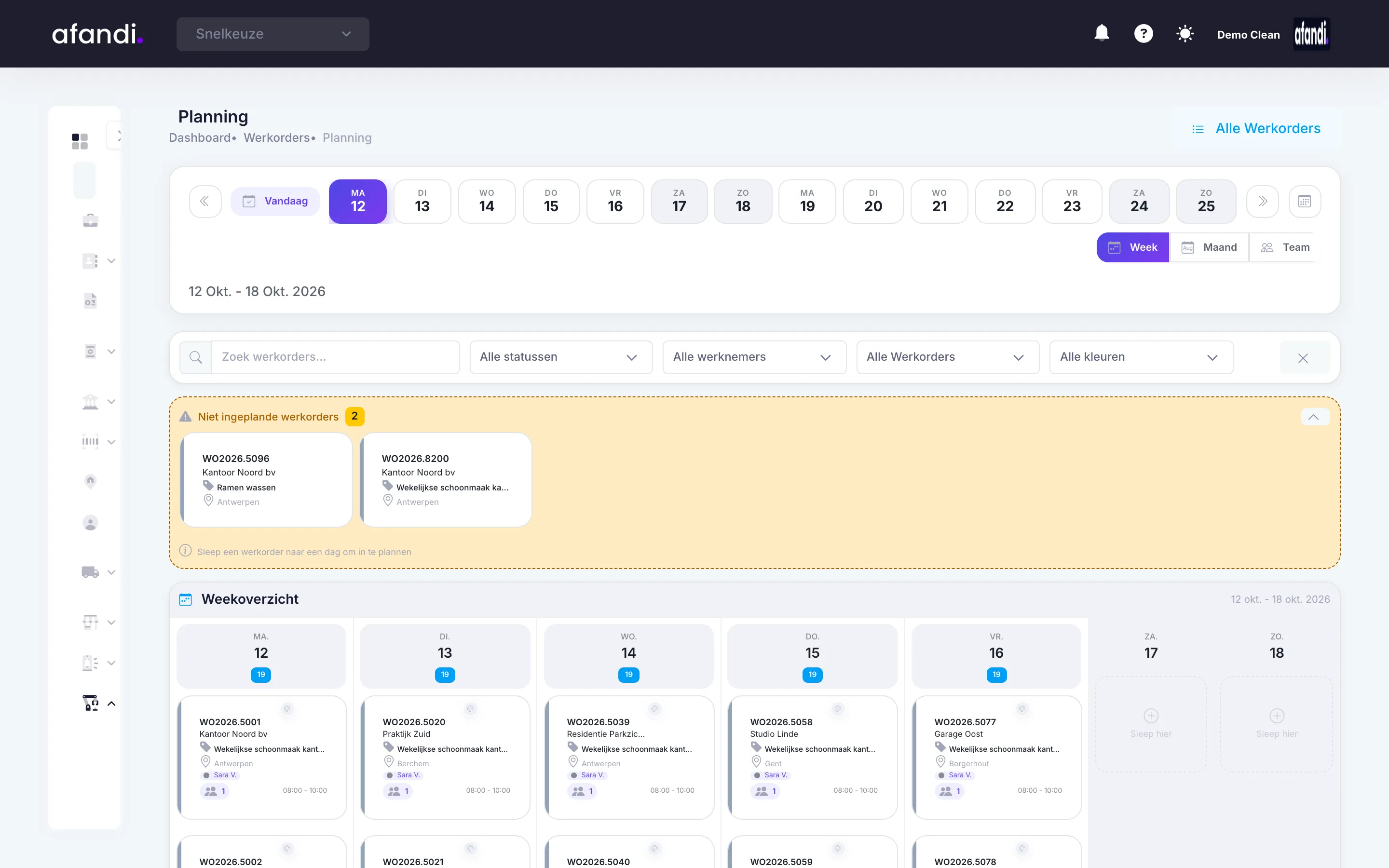Open the Alle werknemers dropdown
This screenshot has width=1389, height=868.
point(754,357)
